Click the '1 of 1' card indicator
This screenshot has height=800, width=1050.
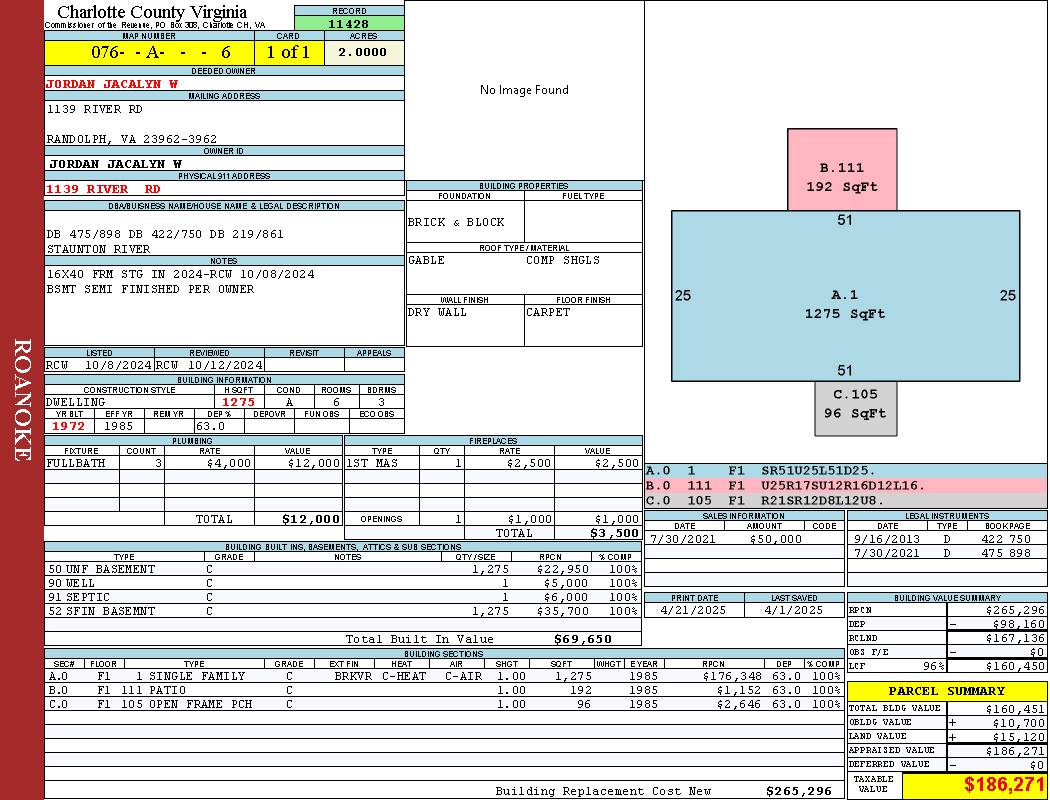(x=289, y=52)
